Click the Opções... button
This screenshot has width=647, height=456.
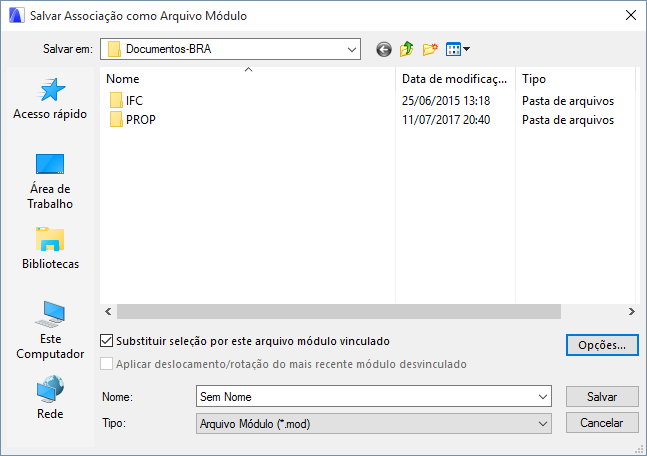pyautogui.click(x=602, y=345)
